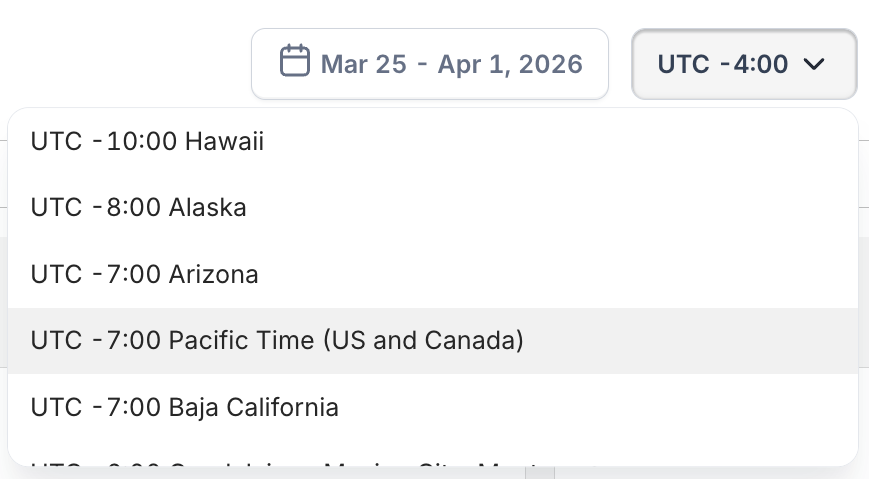The width and height of the screenshot is (869, 479).
Task: Click the calendar icon in the date picker
Action: 294,62
